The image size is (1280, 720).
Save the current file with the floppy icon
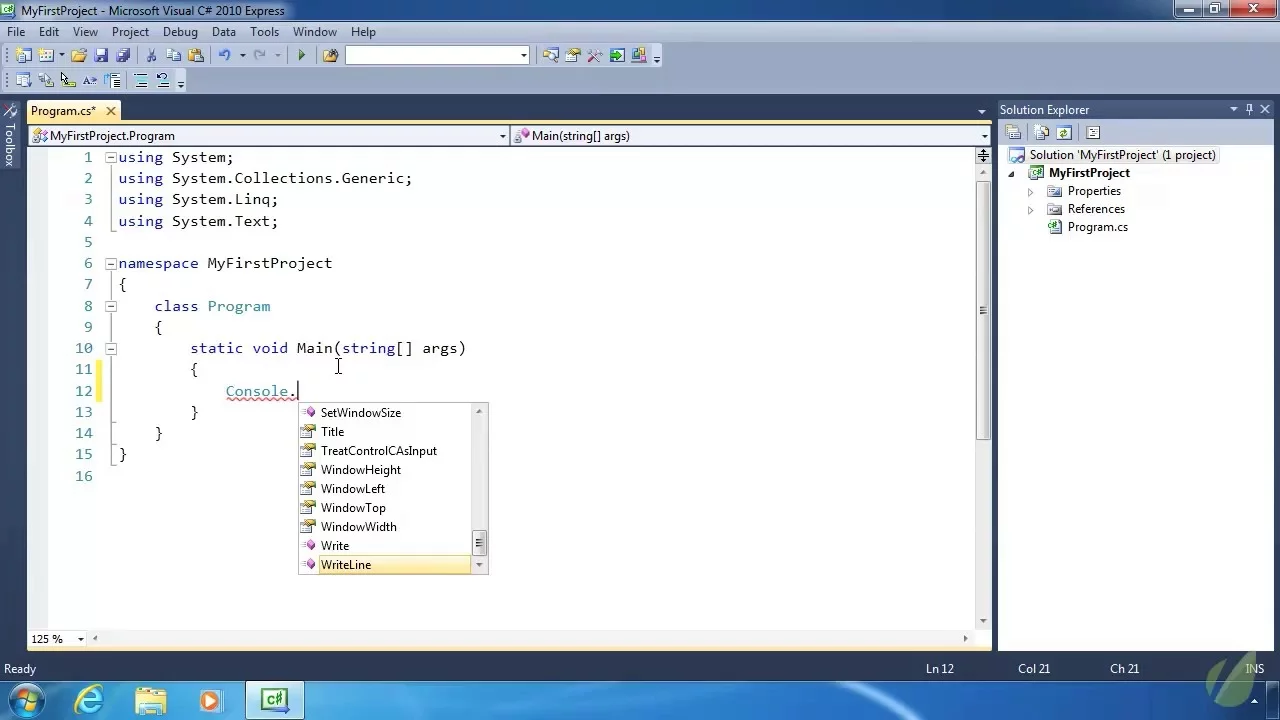tap(101, 56)
